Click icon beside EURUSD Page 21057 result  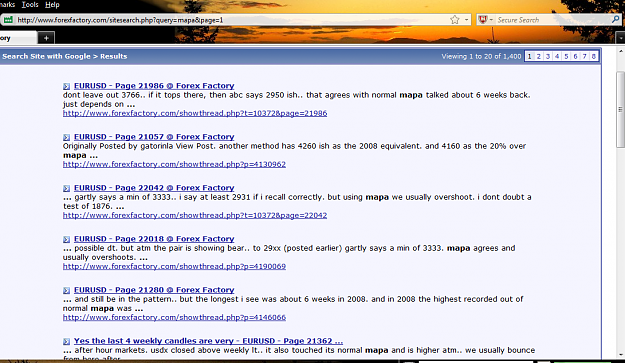(x=66, y=137)
